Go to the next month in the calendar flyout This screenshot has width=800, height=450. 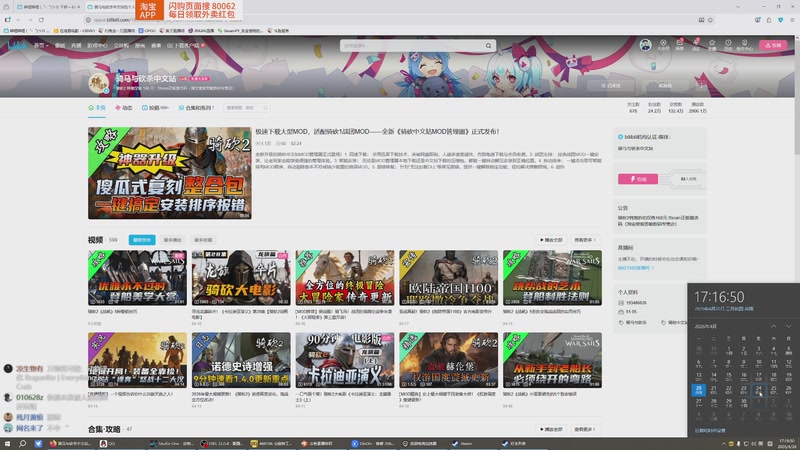(788, 326)
